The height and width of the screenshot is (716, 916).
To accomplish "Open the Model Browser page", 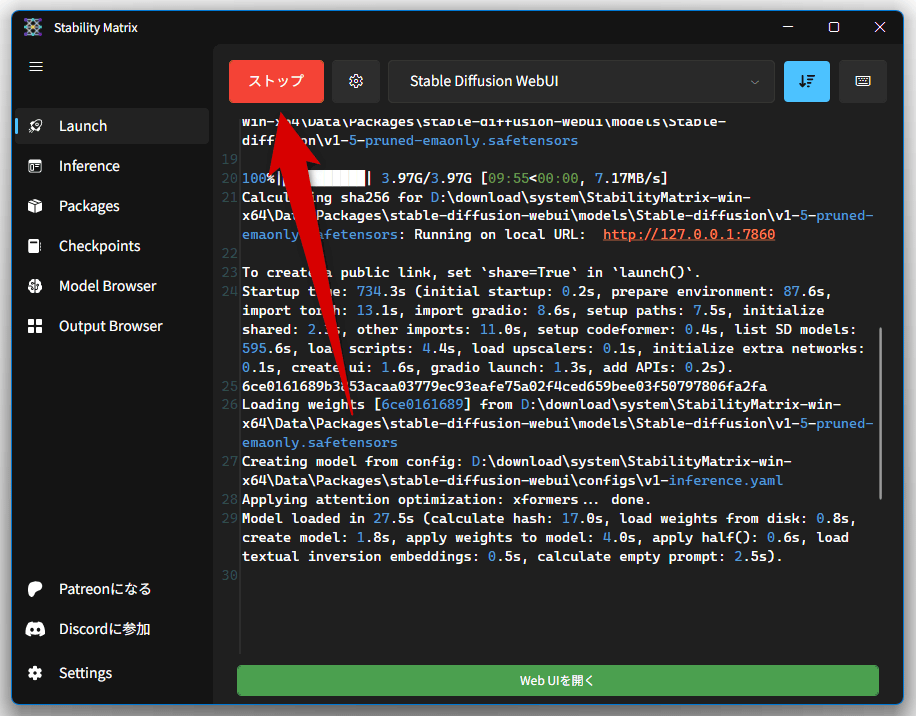I will pos(112,286).
